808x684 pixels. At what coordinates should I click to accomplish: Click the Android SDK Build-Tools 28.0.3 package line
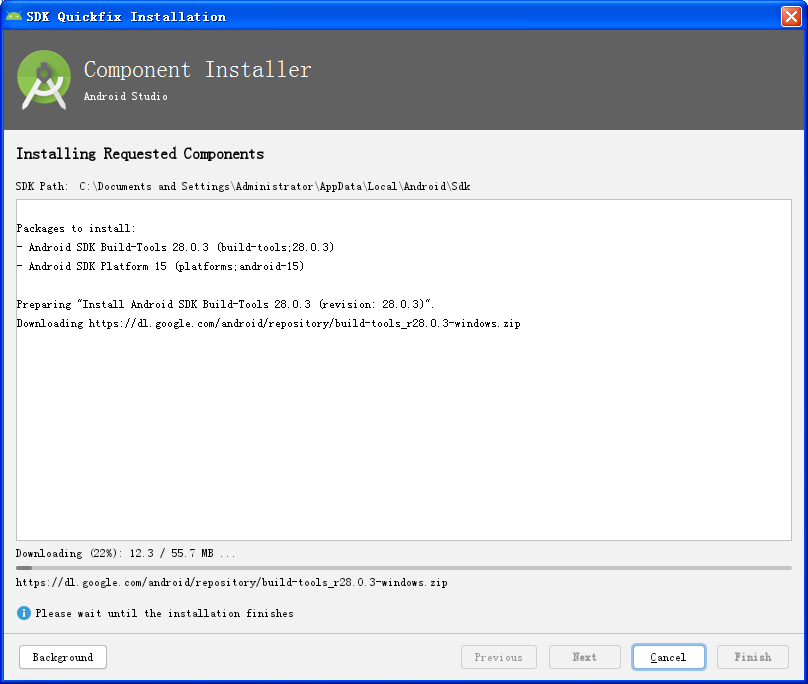(175, 247)
